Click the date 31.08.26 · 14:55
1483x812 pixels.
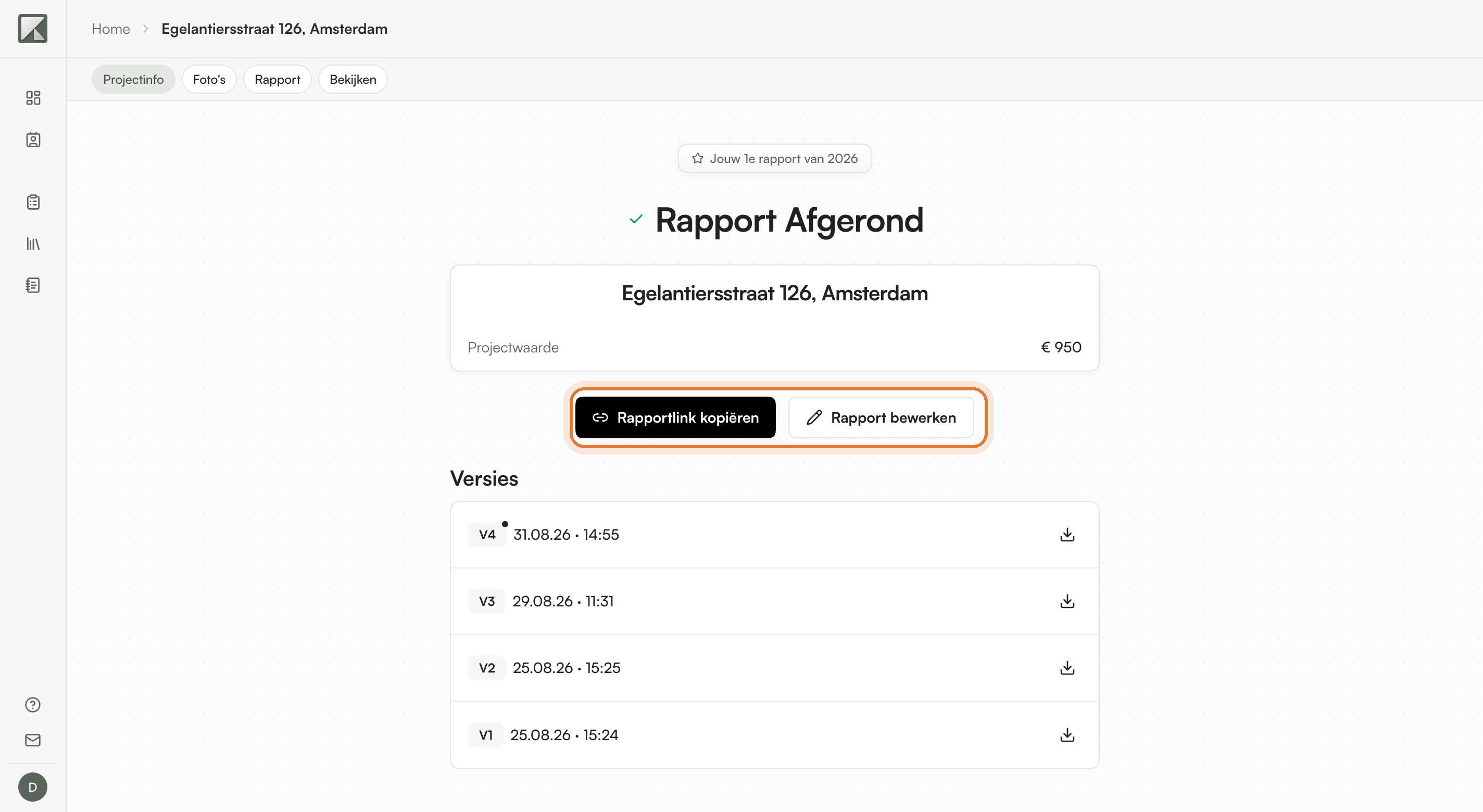coord(566,535)
